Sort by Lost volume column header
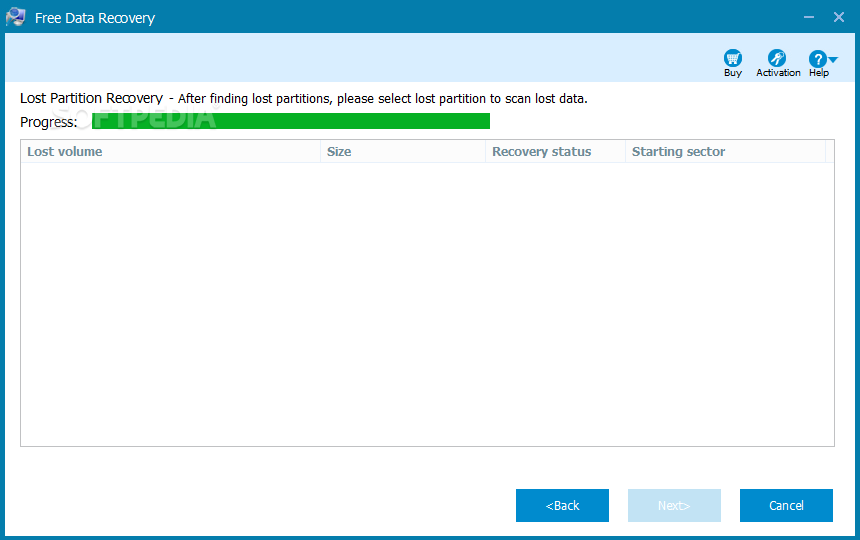The height and width of the screenshot is (540, 860). (171, 152)
